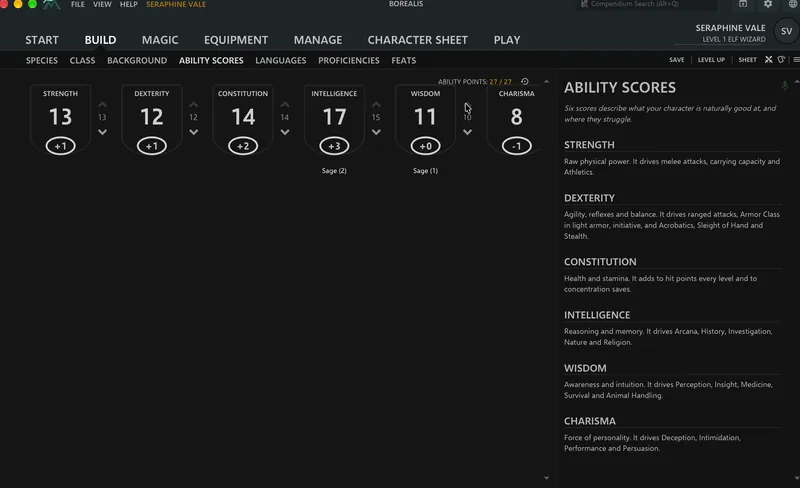Decrease the Dexterity base score
Viewport: 800px width, 488px height.
pos(193,132)
